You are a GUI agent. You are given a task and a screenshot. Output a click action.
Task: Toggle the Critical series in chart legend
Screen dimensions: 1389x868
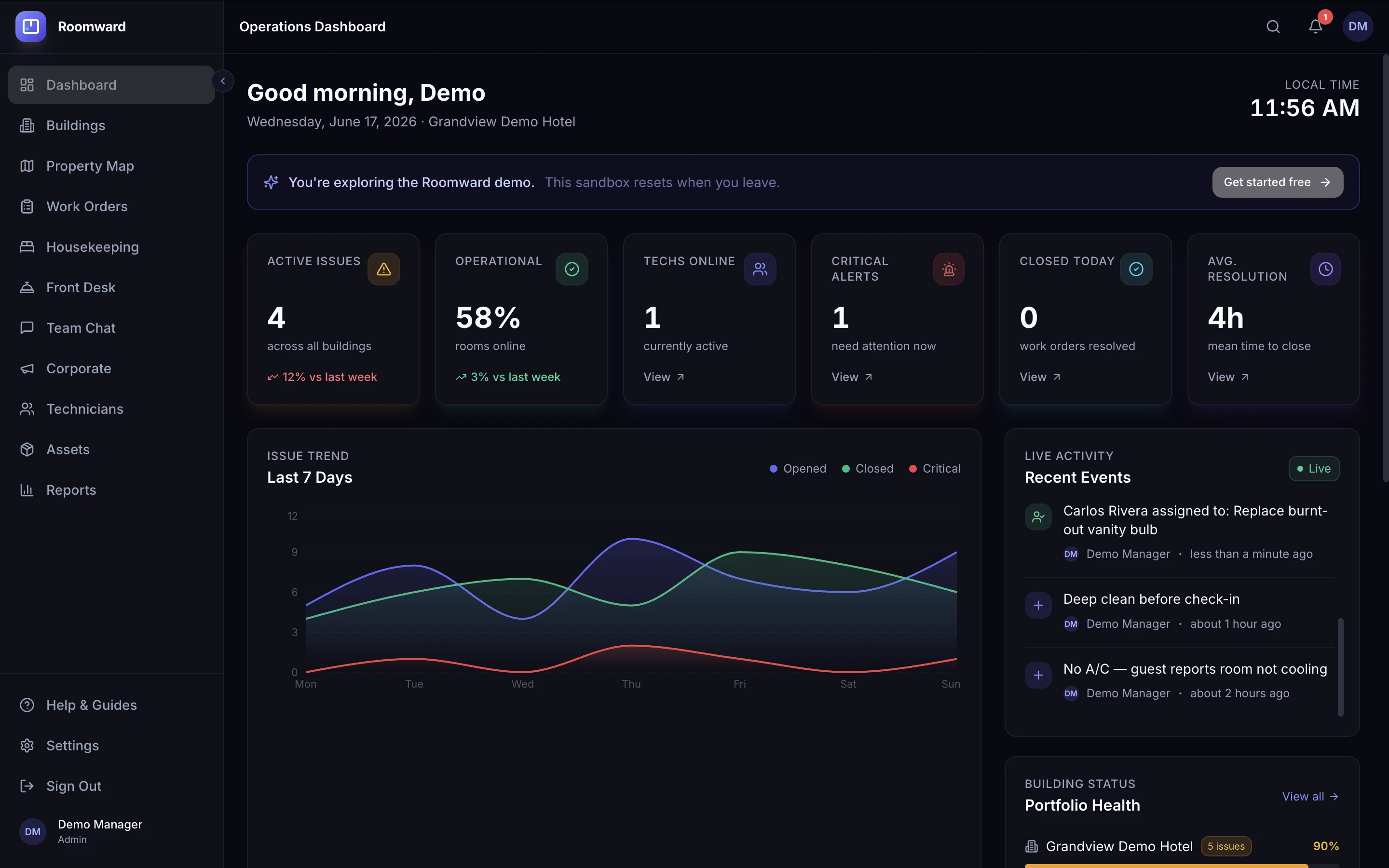click(x=935, y=468)
